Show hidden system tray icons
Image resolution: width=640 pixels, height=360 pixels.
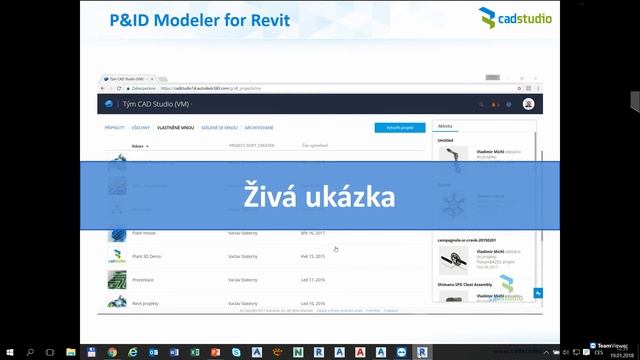click(x=546, y=352)
